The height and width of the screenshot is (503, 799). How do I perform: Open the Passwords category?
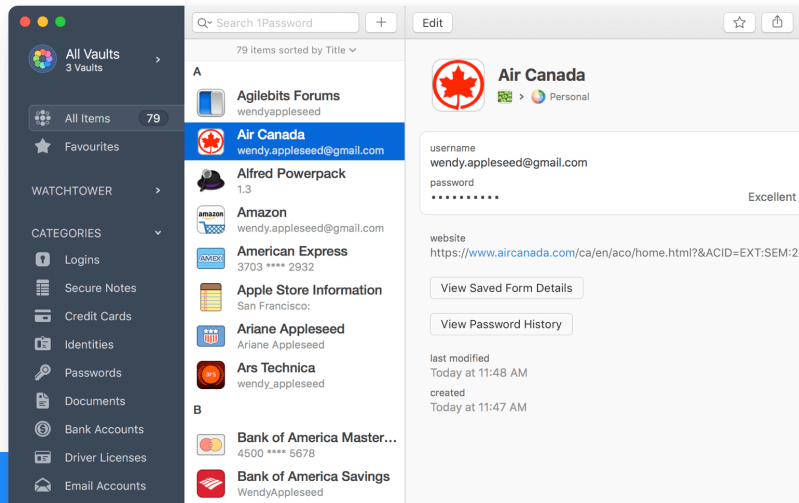pyautogui.click(x=95, y=373)
